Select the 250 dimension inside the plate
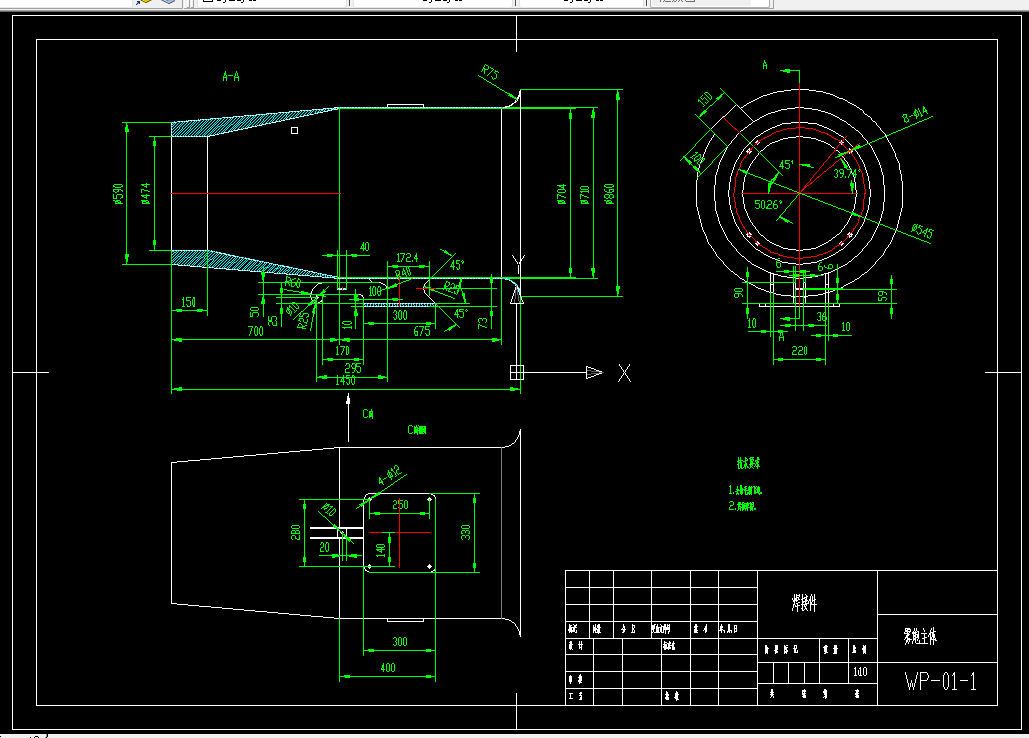Image resolution: width=1029 pixels, height=738 pixels. point(400,504)
